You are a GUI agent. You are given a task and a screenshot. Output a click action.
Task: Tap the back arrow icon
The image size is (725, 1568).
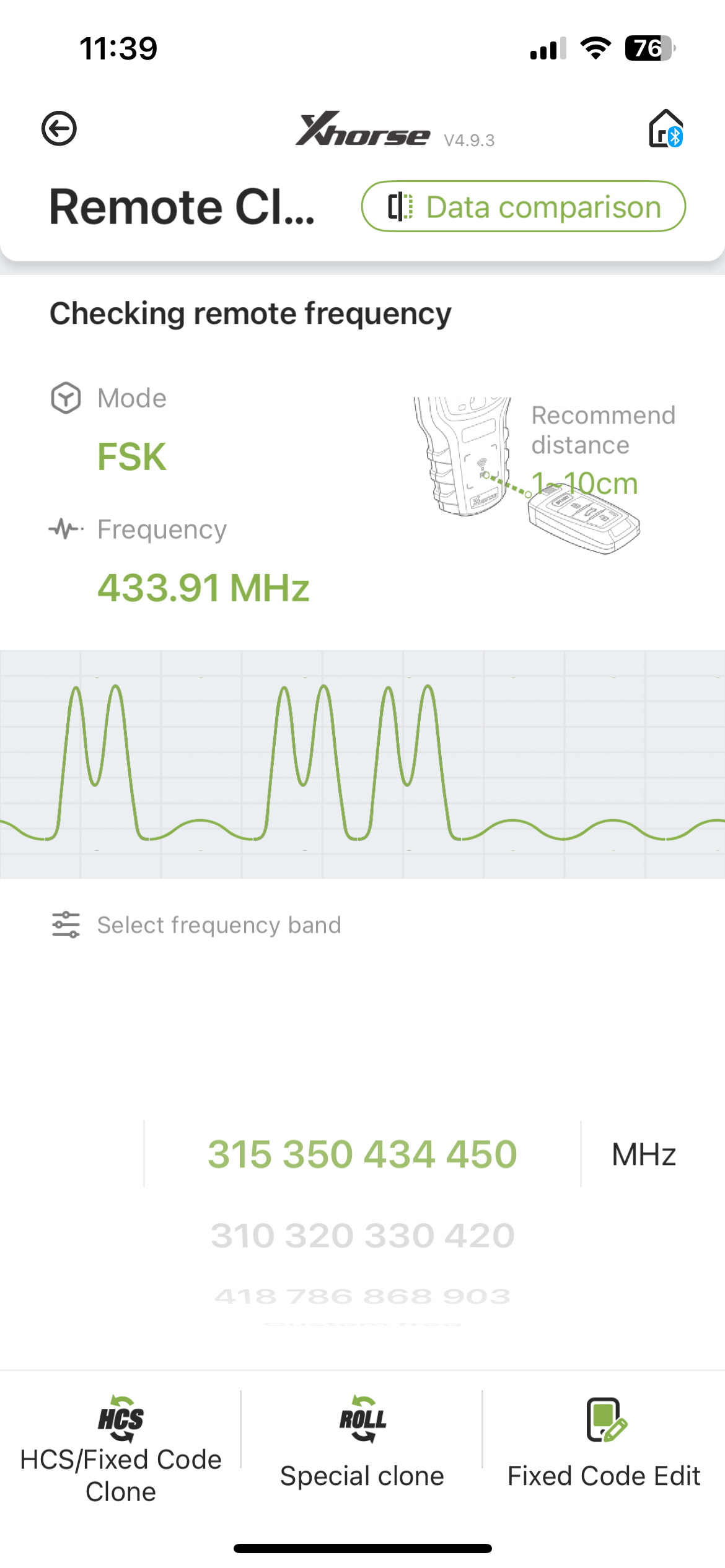[59, 129]
